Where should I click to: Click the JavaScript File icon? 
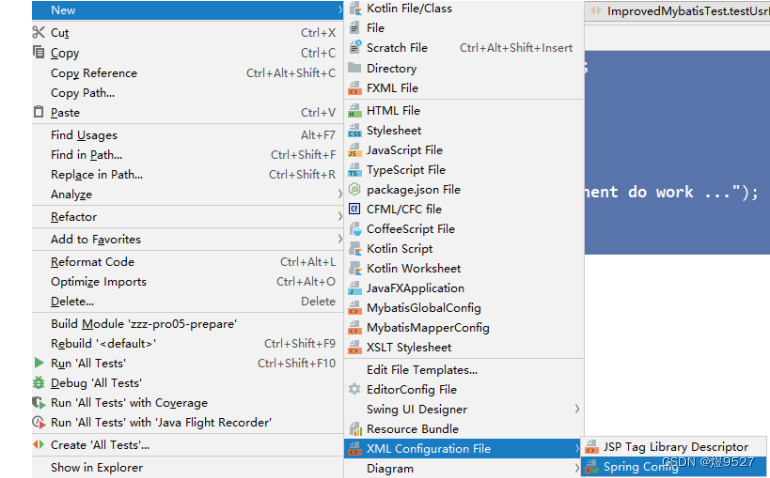[x=355, y=150]
